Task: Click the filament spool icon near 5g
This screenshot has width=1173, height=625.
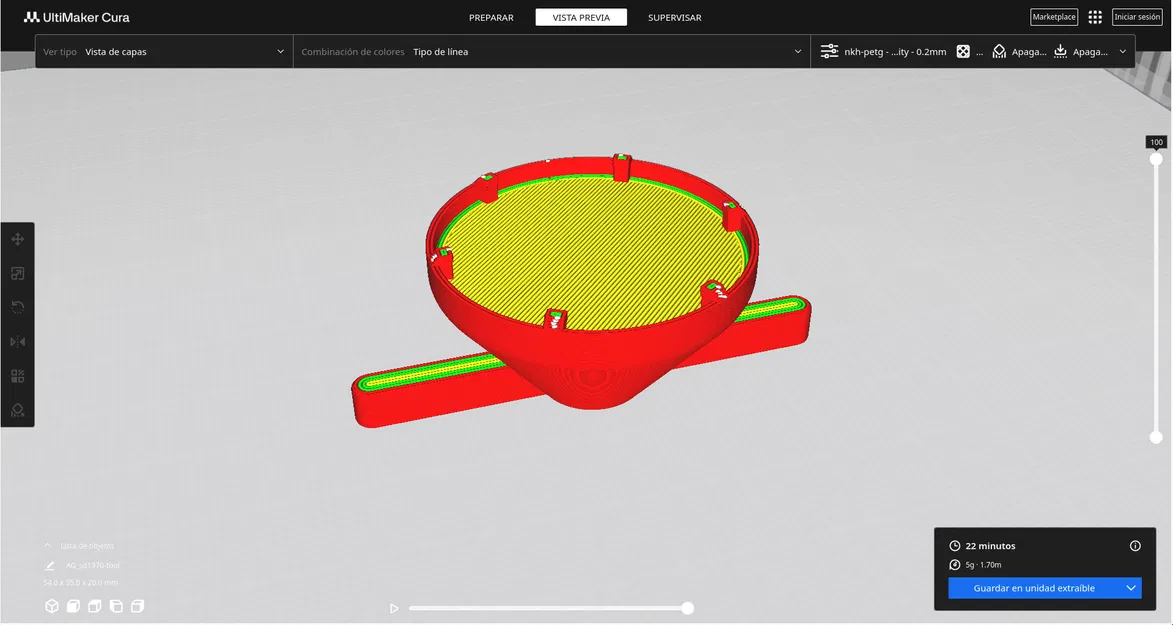Action: [955, 565]
